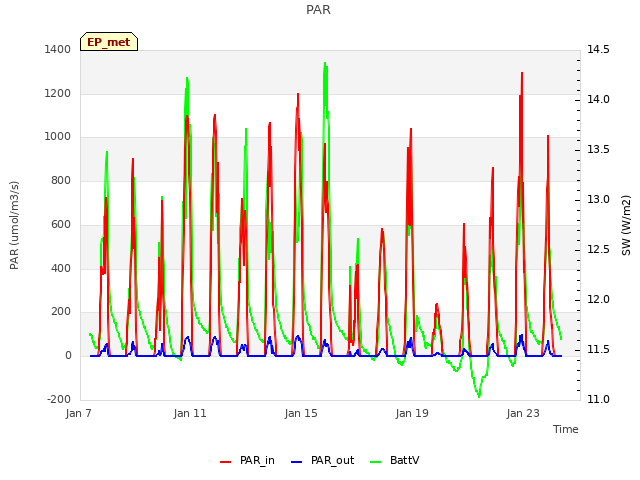This screenshot has width=640, height=480.
Task: Click the EP_met annotation label
Action: pyautogui.click(x=109, y=42)
